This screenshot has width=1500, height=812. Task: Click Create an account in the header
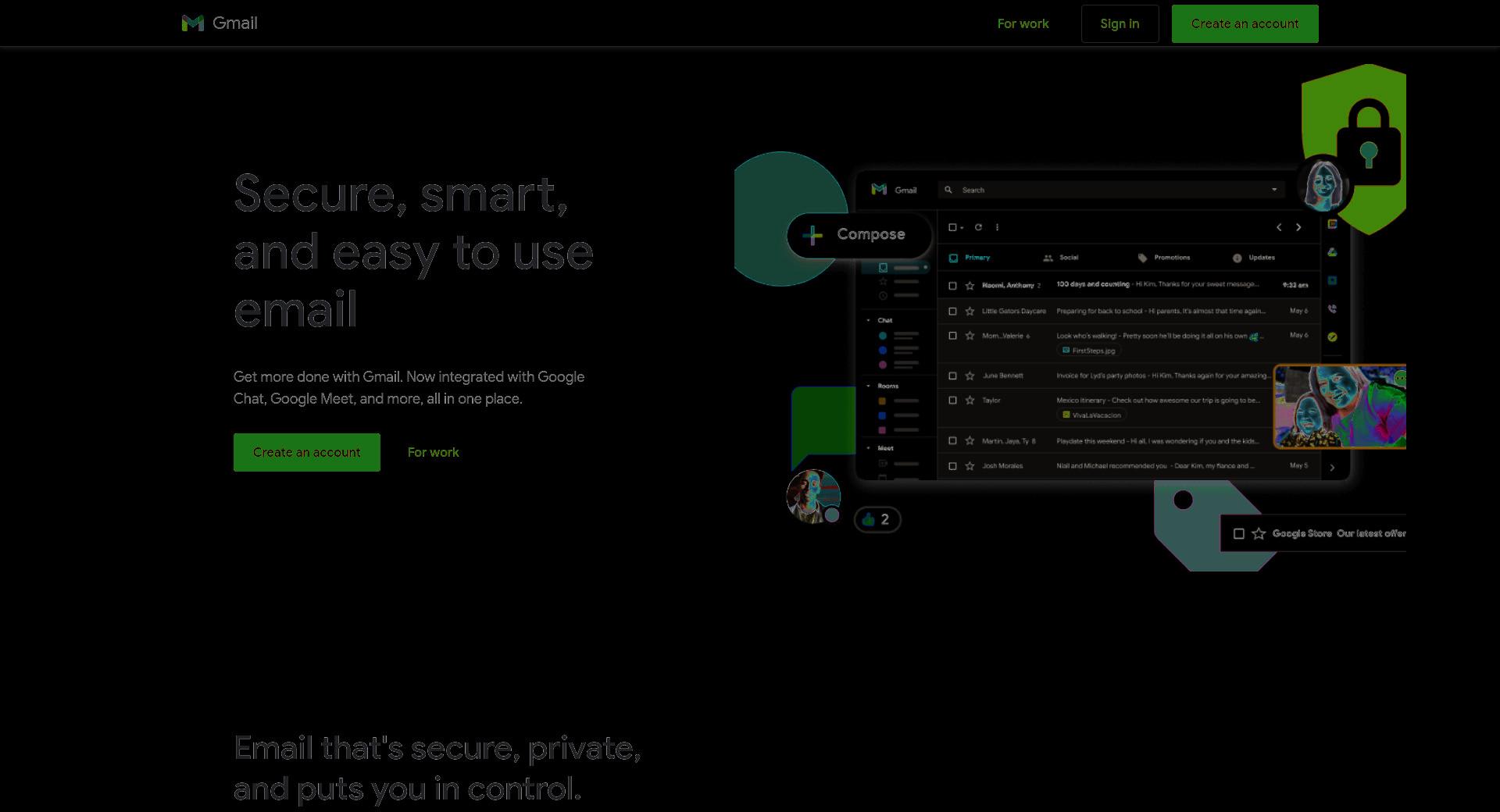point(1245,23)
